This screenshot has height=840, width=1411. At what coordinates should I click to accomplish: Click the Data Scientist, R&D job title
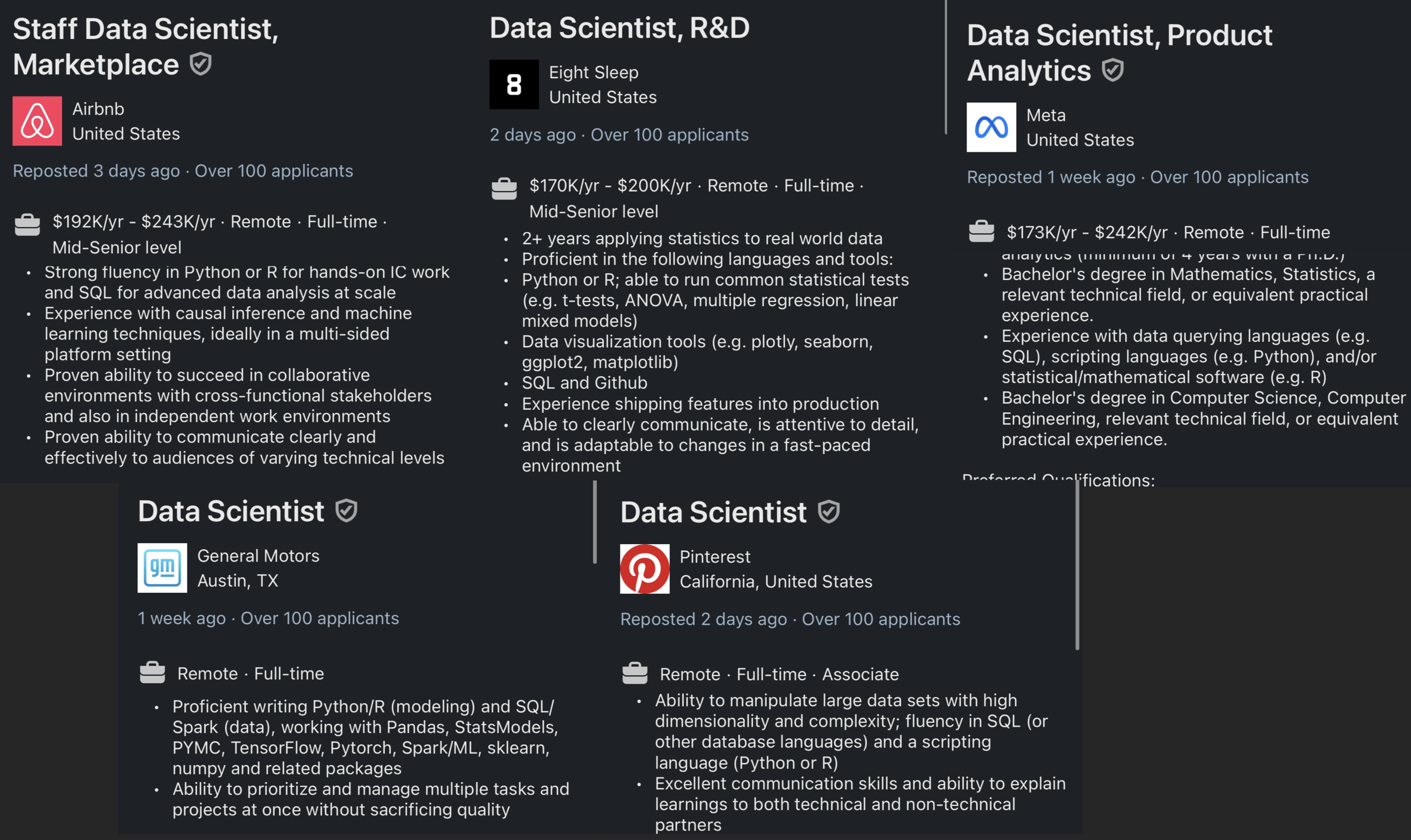click(619, 28)
